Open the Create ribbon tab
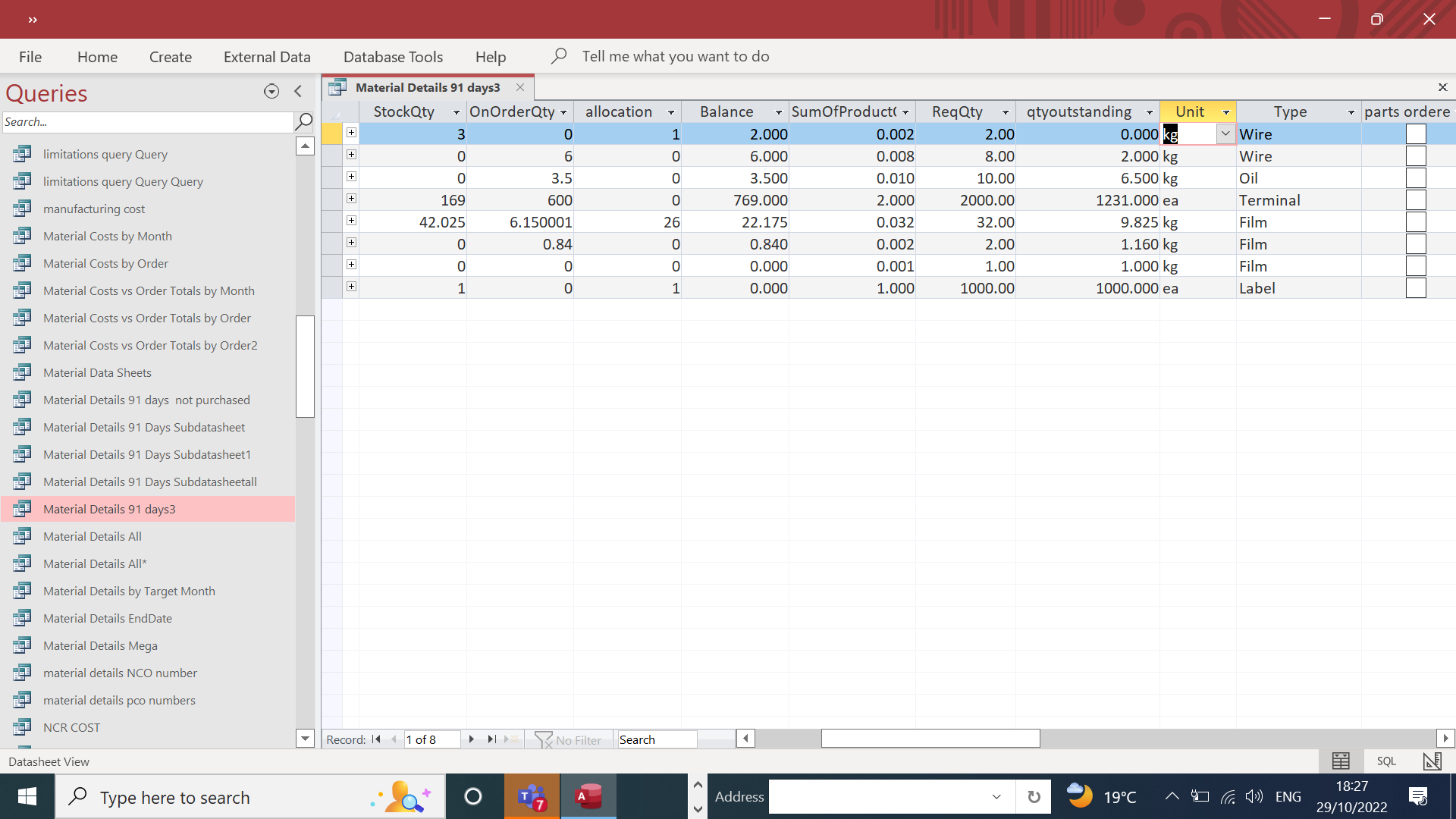This screenshot has height=819, width=1456. 170,56
